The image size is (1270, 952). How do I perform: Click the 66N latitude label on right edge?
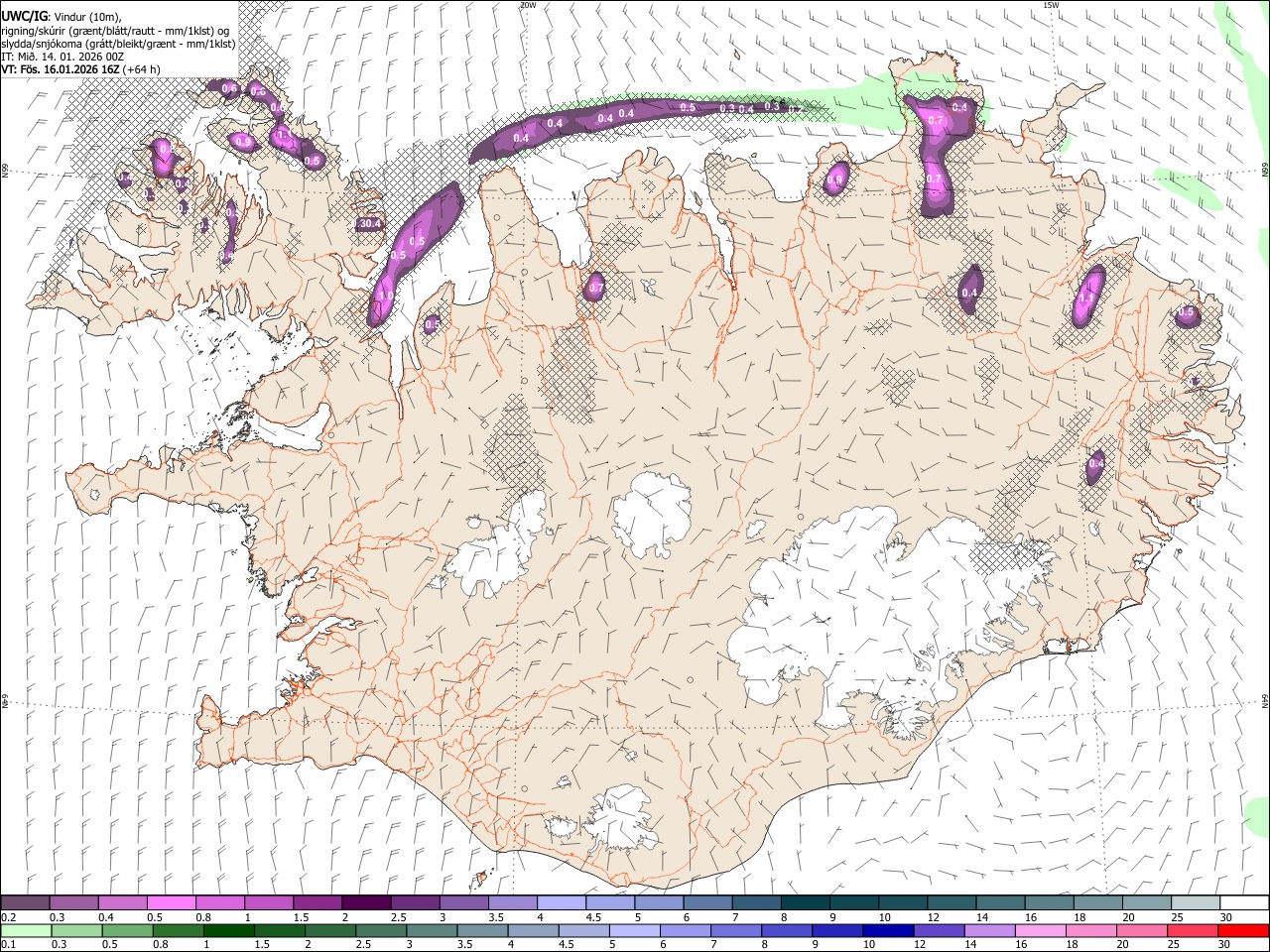1265,172
